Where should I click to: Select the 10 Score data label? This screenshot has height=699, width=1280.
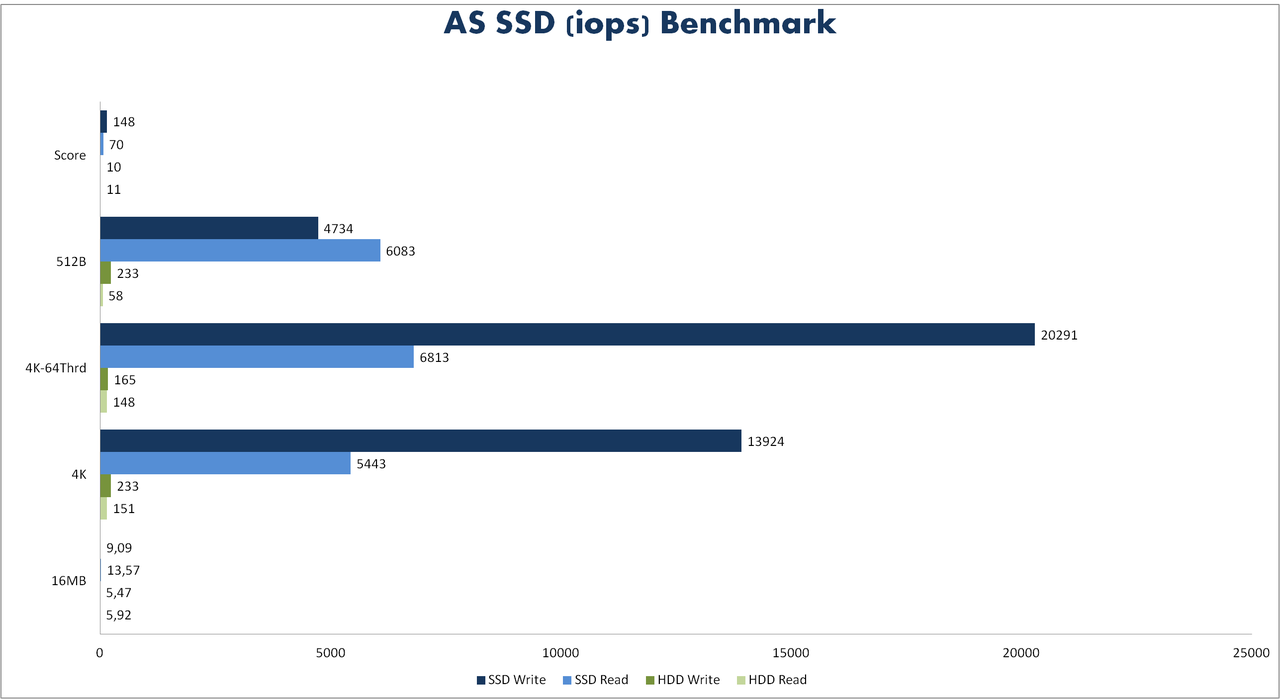[113, 167]
